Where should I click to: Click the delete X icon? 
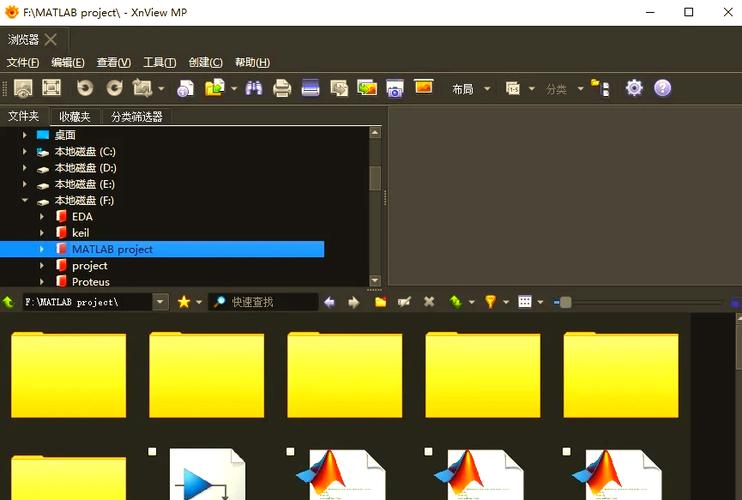[x=429, y=301]
